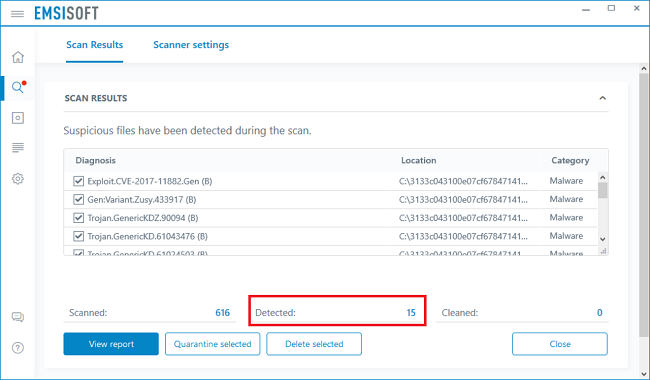This screenshot has height=380, width=650.
Task: Uncheck Trojan.GenericKDZ.90094 checkbox
Action: [78, 218]
